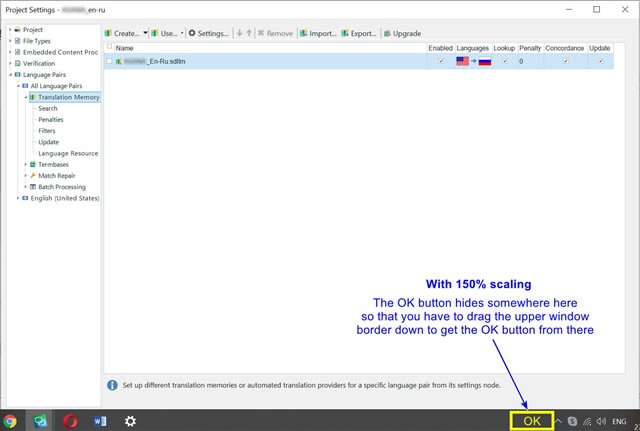Select the Termbases tree node
The image size is (640, 431).
click(53, 164)
